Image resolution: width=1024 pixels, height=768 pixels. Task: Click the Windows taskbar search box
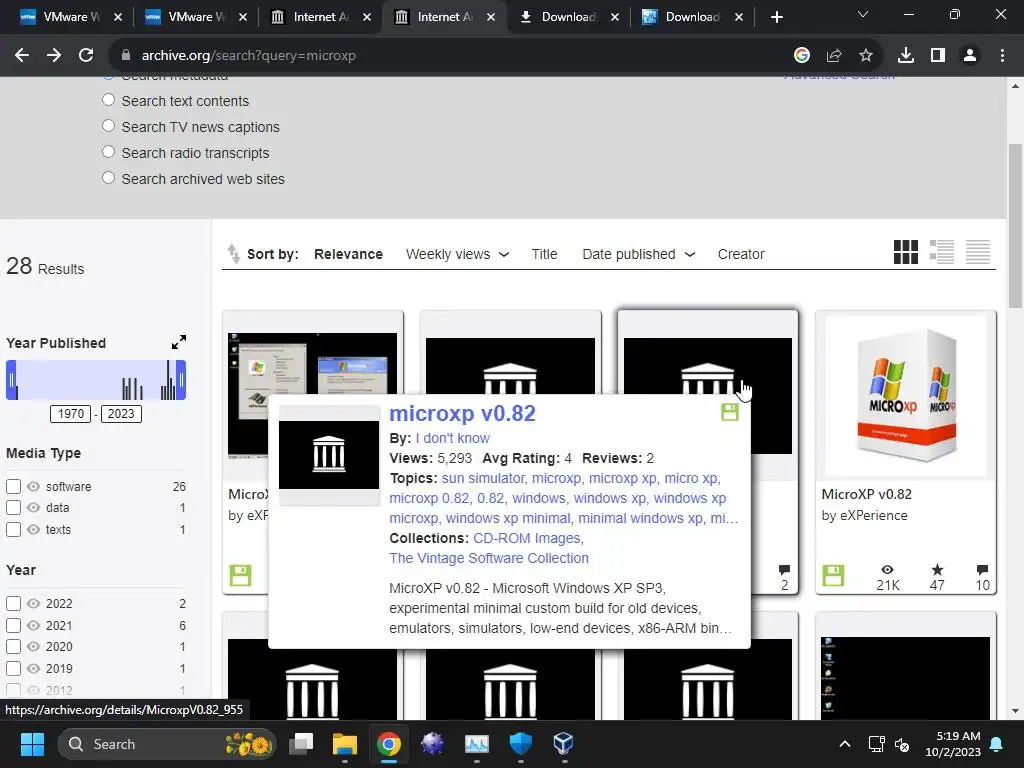[x=167, y=744]
